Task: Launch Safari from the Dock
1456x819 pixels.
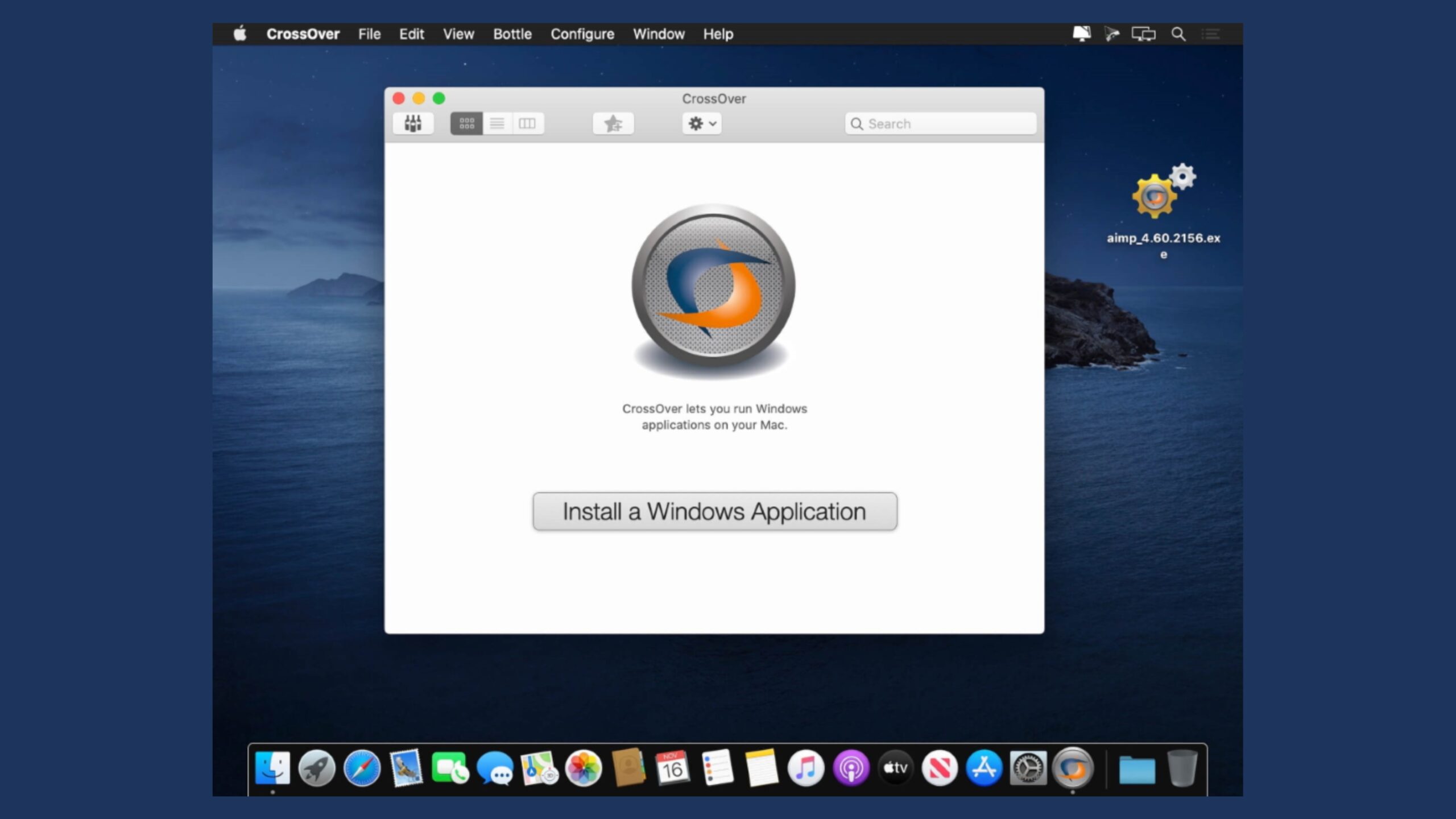Action: [x=362, y=768]
